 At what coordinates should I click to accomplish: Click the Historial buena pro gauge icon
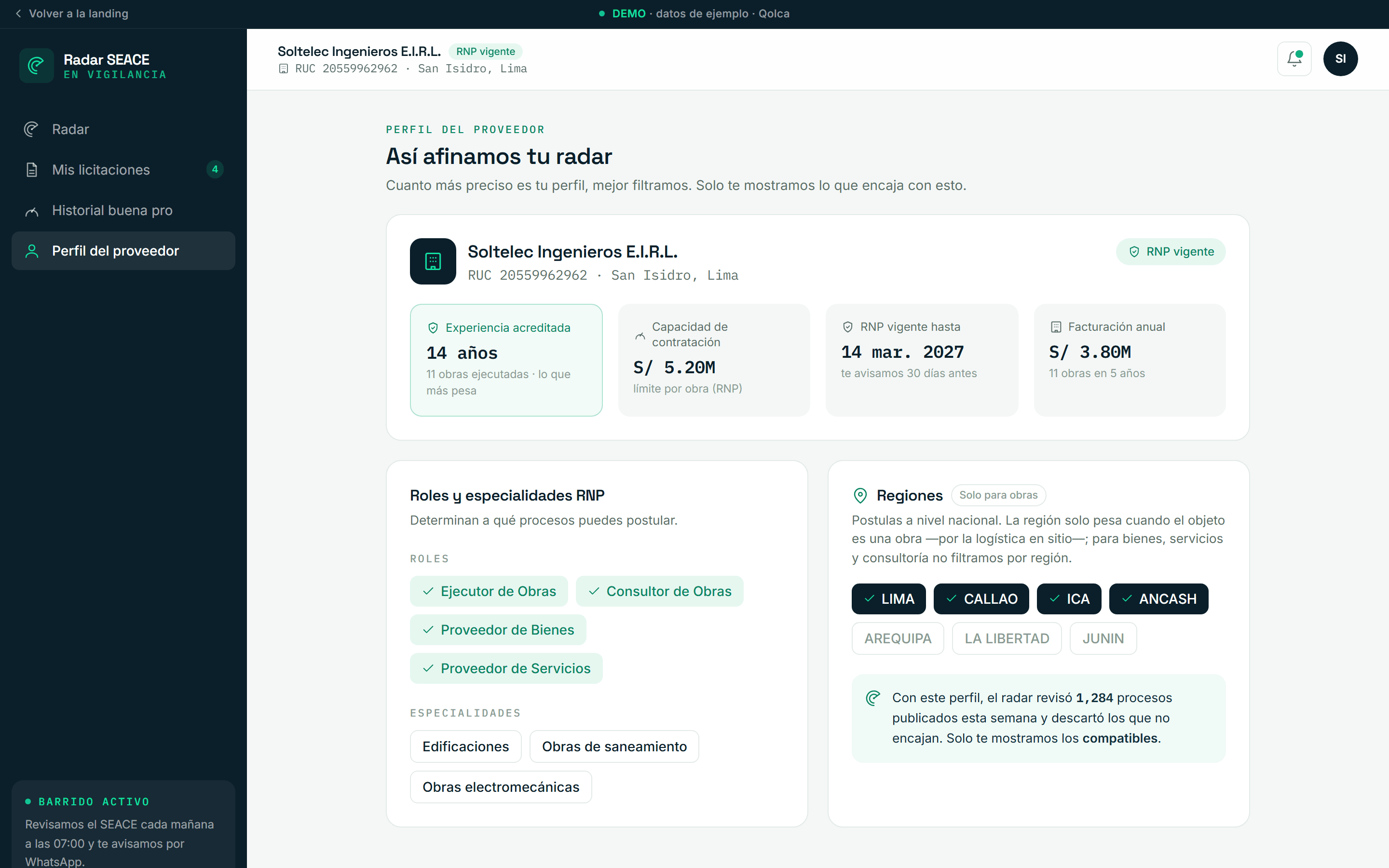pyautogui.click(x=31, y=211)
